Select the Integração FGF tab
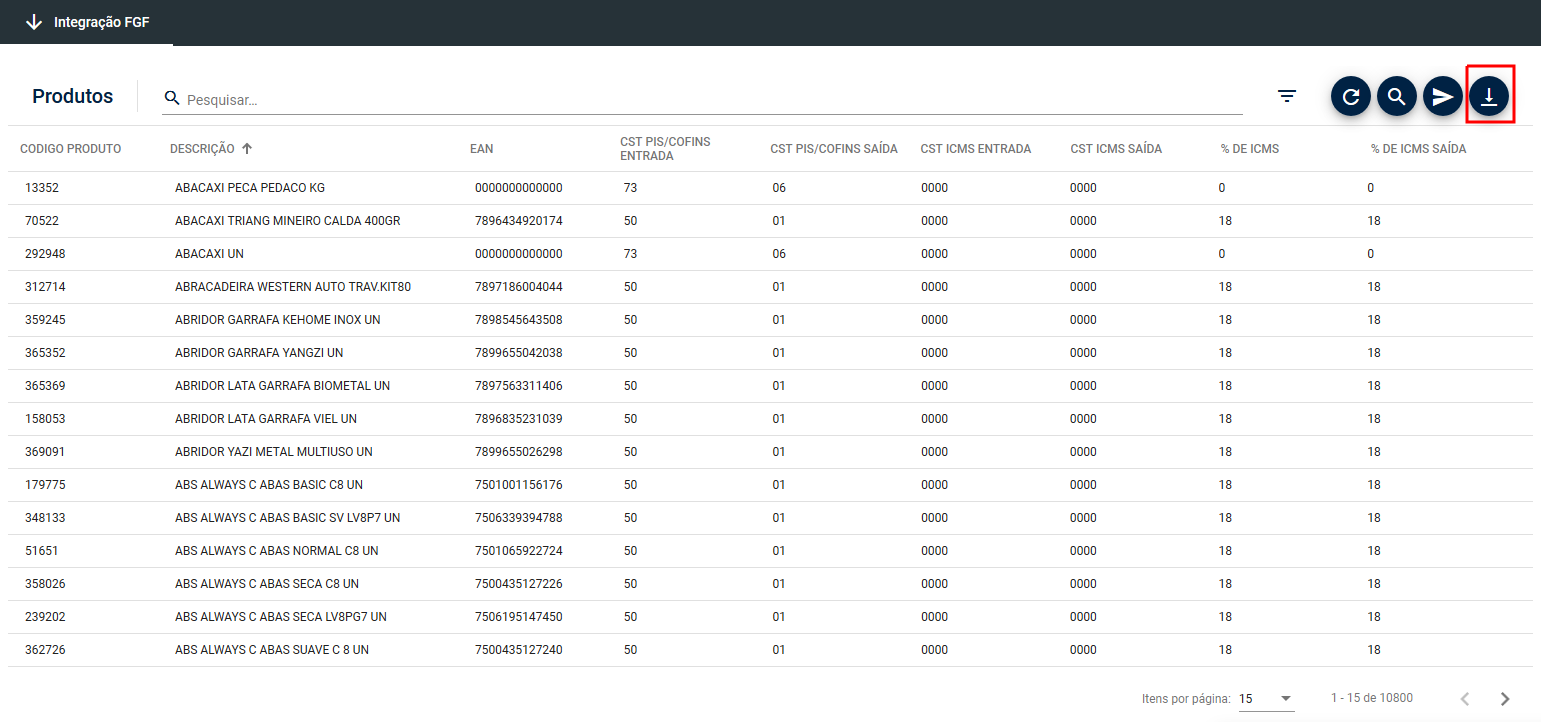The width and height of the screenshot is (1541, 722). (101, 22)
